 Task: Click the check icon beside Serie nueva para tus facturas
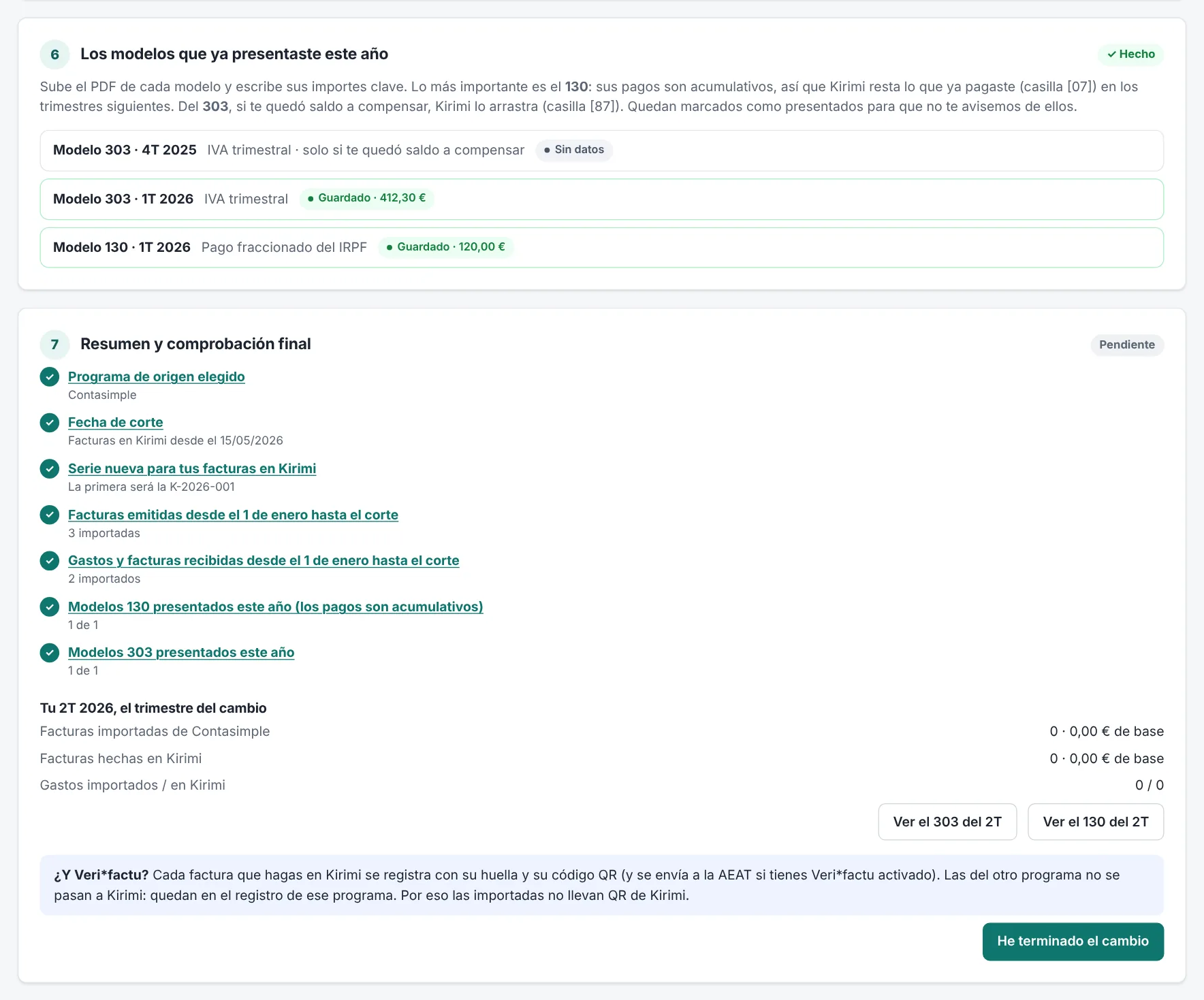tap(50, 468)
